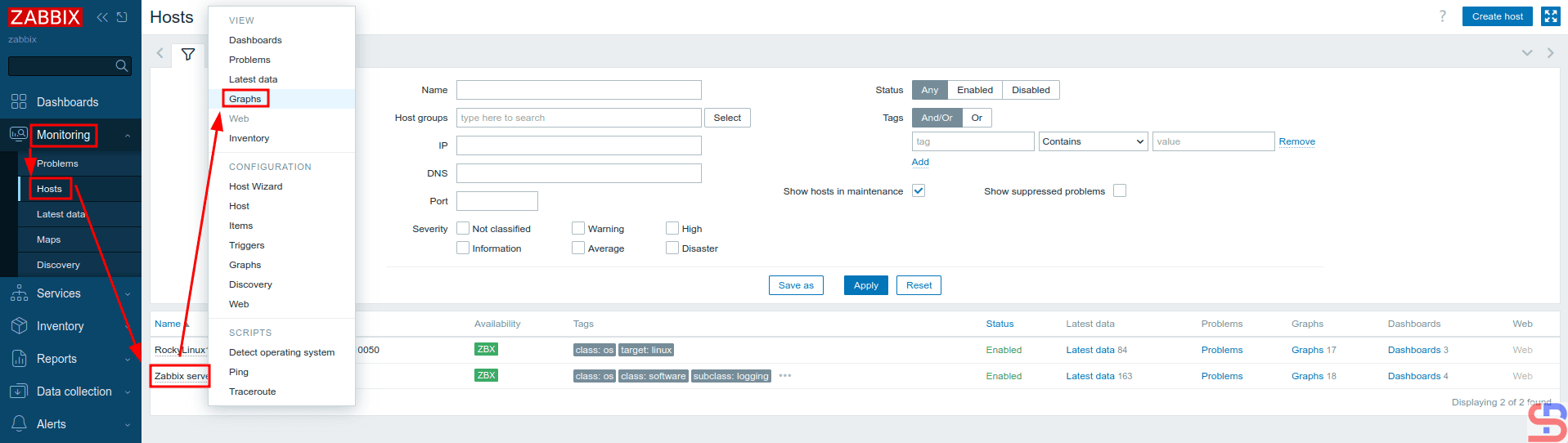Click the Create host button
1568x443 pixels.
pos(1497,16)
